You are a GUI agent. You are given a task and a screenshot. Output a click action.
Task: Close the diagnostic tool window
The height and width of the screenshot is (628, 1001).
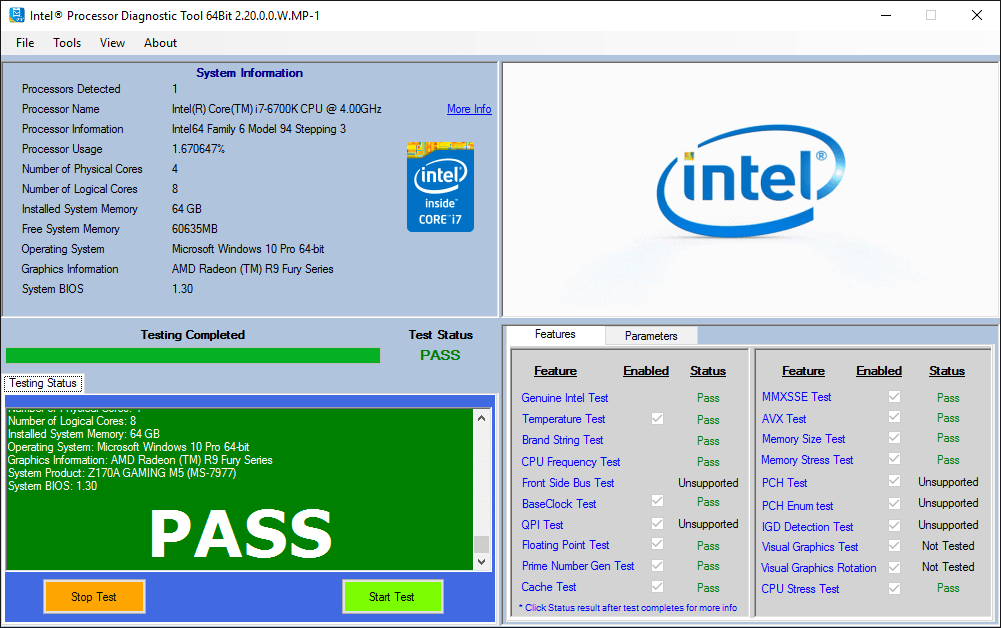click(977, 15)
